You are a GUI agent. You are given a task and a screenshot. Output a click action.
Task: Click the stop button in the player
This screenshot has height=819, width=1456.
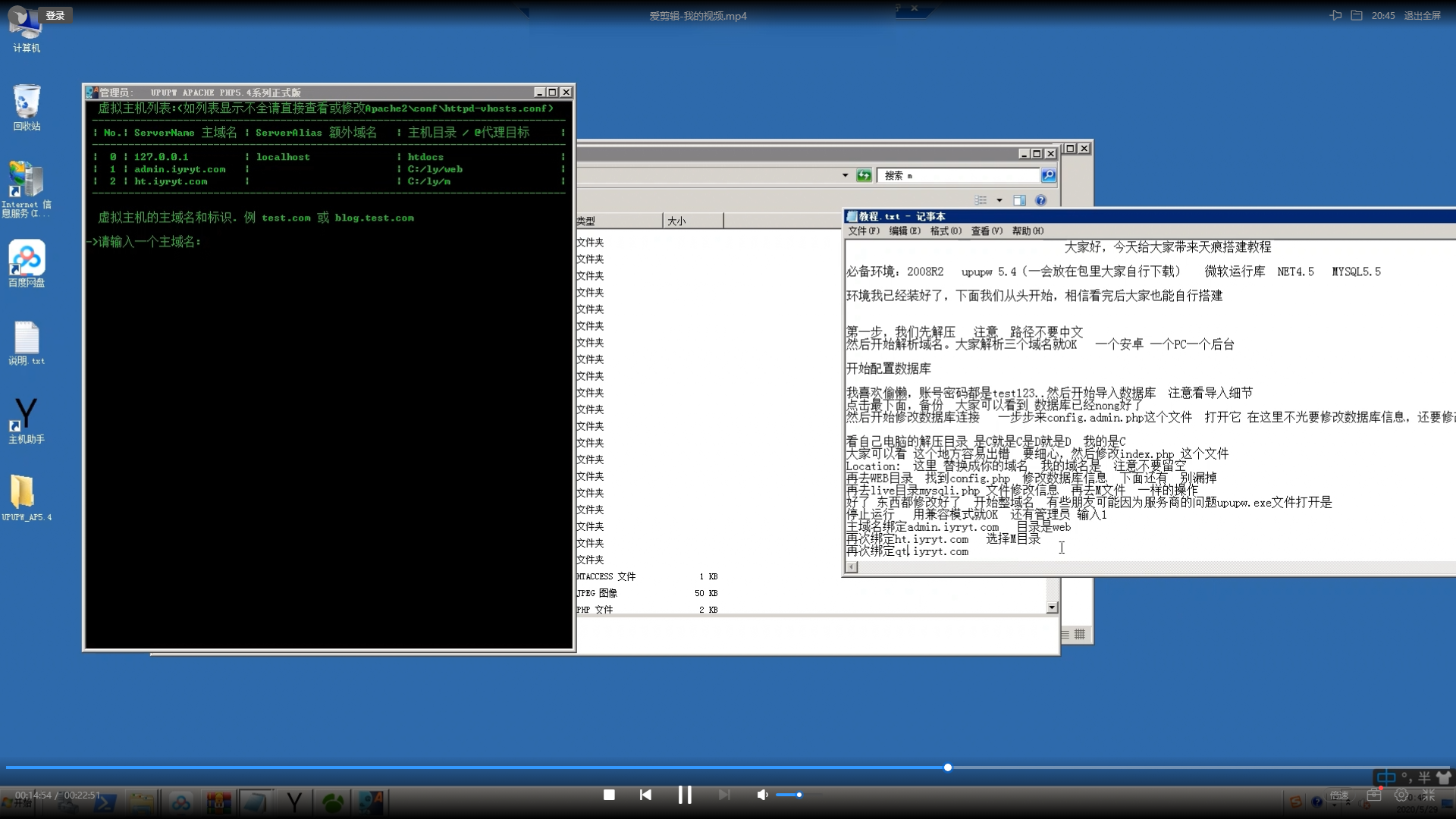(x=609, y=795)
